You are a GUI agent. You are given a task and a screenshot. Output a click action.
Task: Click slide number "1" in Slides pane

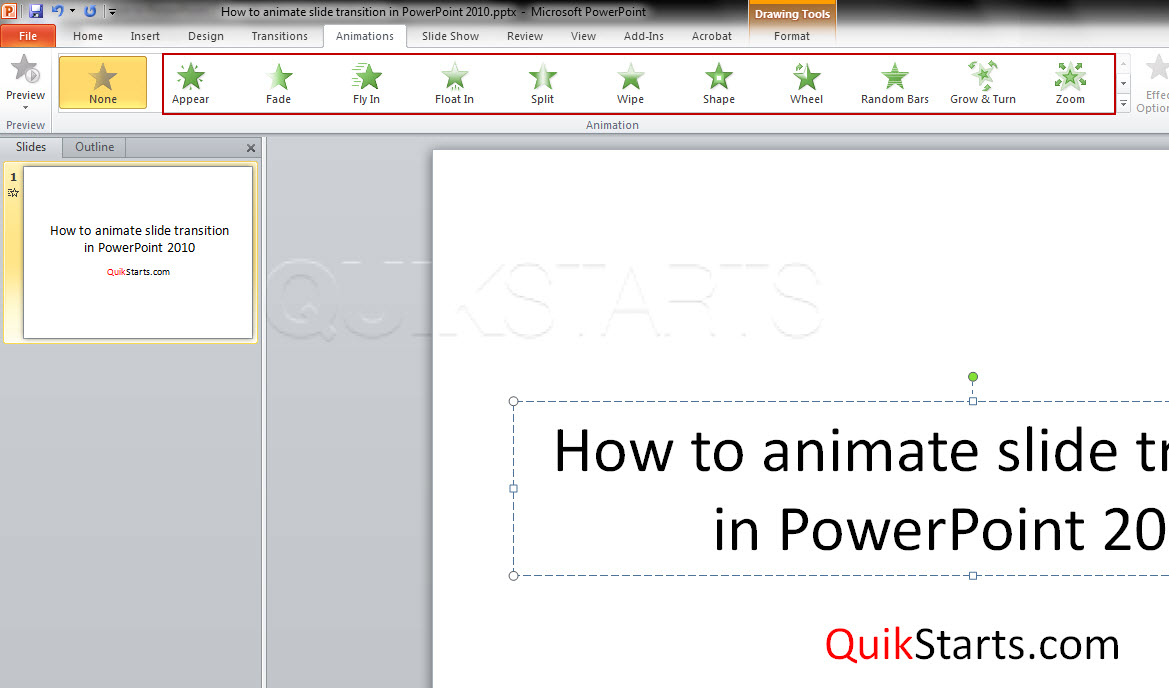pyautogui.click(x=13, y=177)
